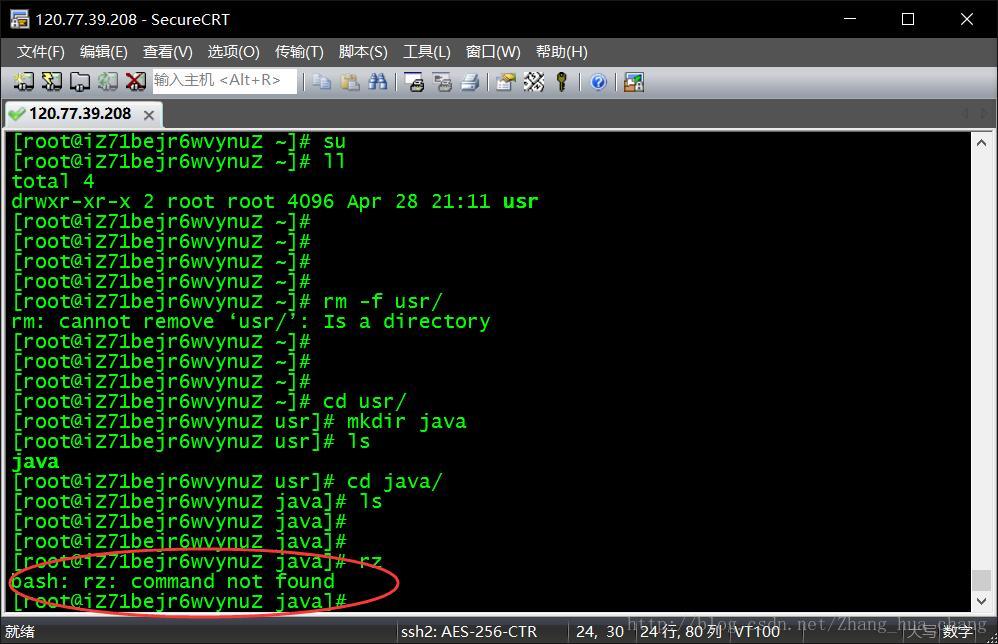Viewport: 998px width, 644px height.
Task: Click the 24, 30 cursor position status
Action: point(600,631)
